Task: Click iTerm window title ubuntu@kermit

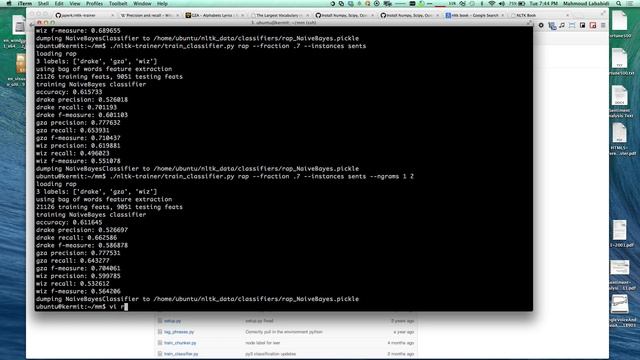Action: (284, 23)
